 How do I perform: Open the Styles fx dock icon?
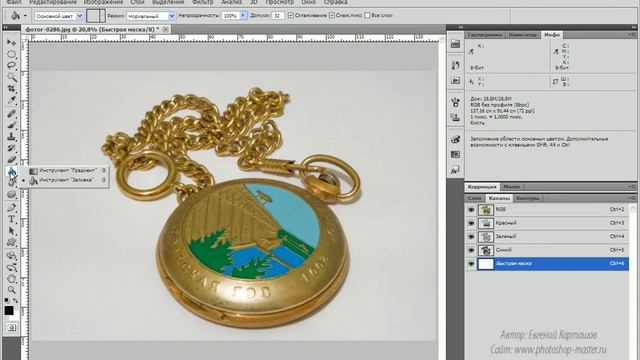[x=456, y=169]
